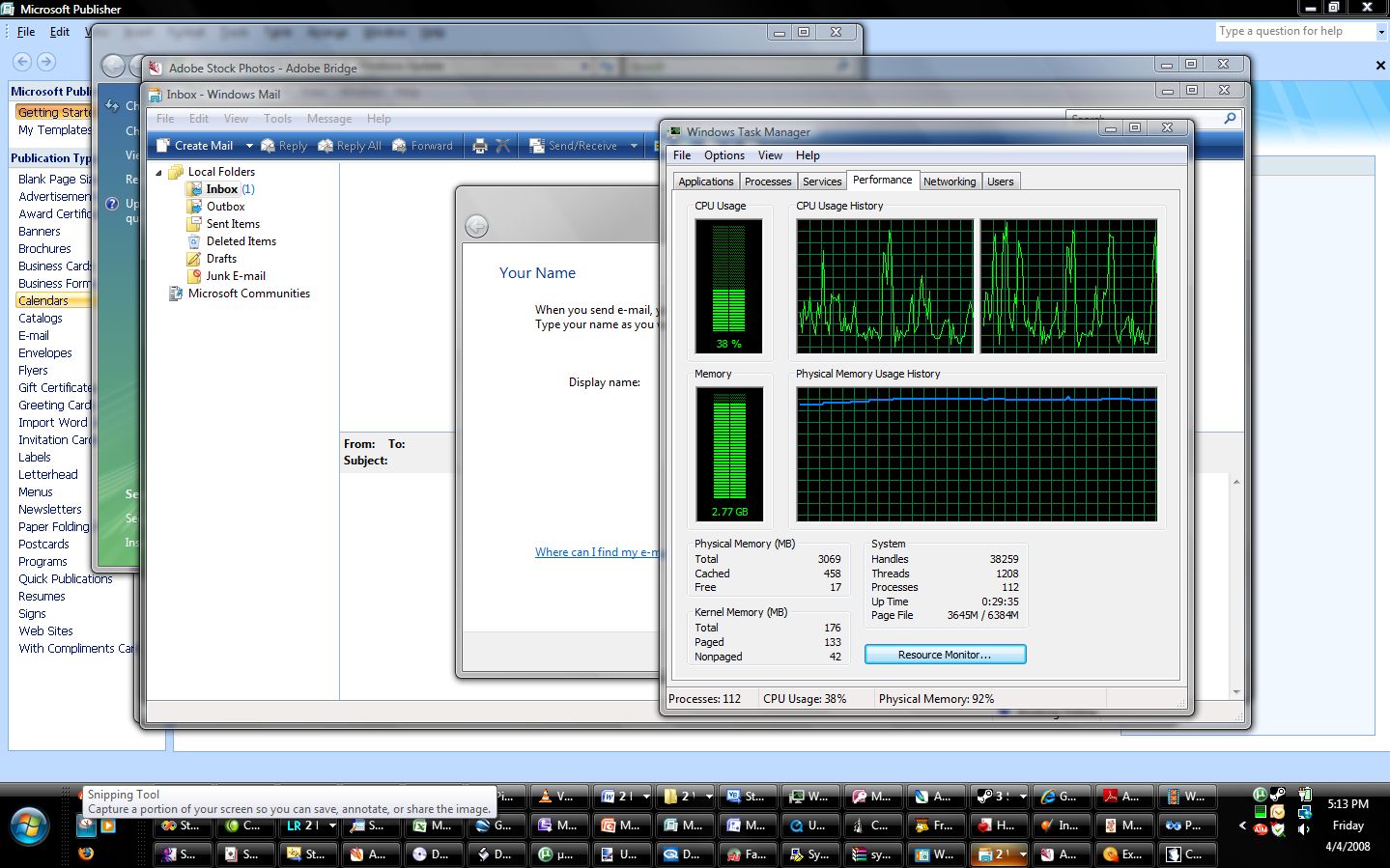Expand the Steam "3" taskbar group arrow

pyautogui.click(x=1022, y=797)
